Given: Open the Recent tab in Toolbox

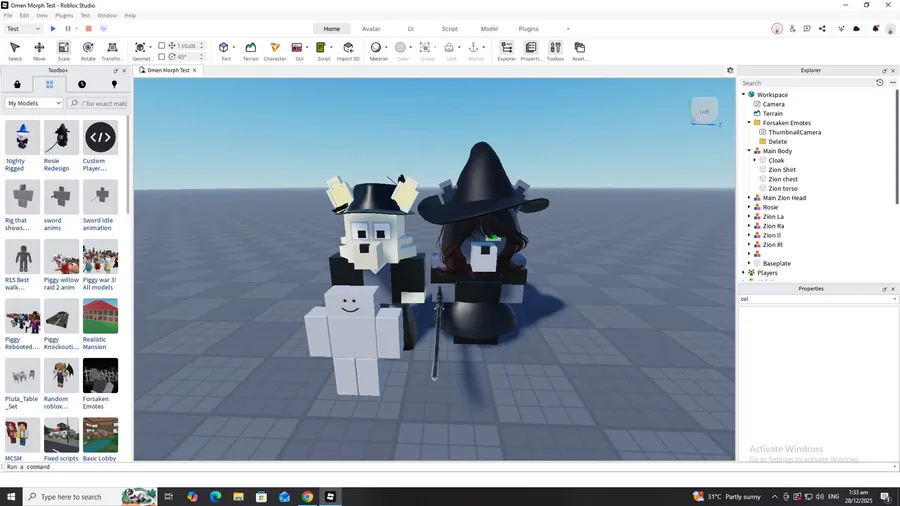Looking at the screenshot, I should tap(82, 84).
